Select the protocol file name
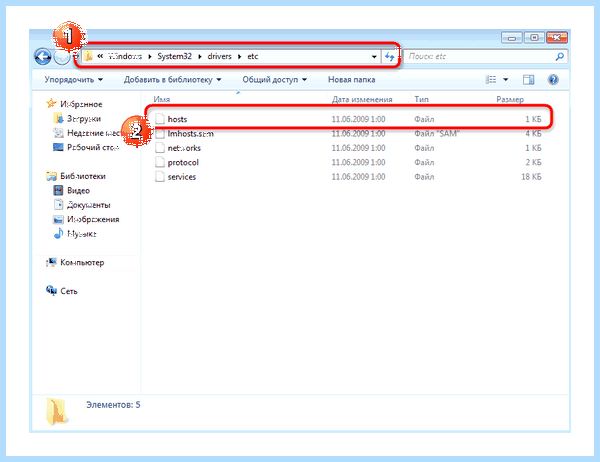The width and height of the screenshot is (600, 462). point(183,163)
